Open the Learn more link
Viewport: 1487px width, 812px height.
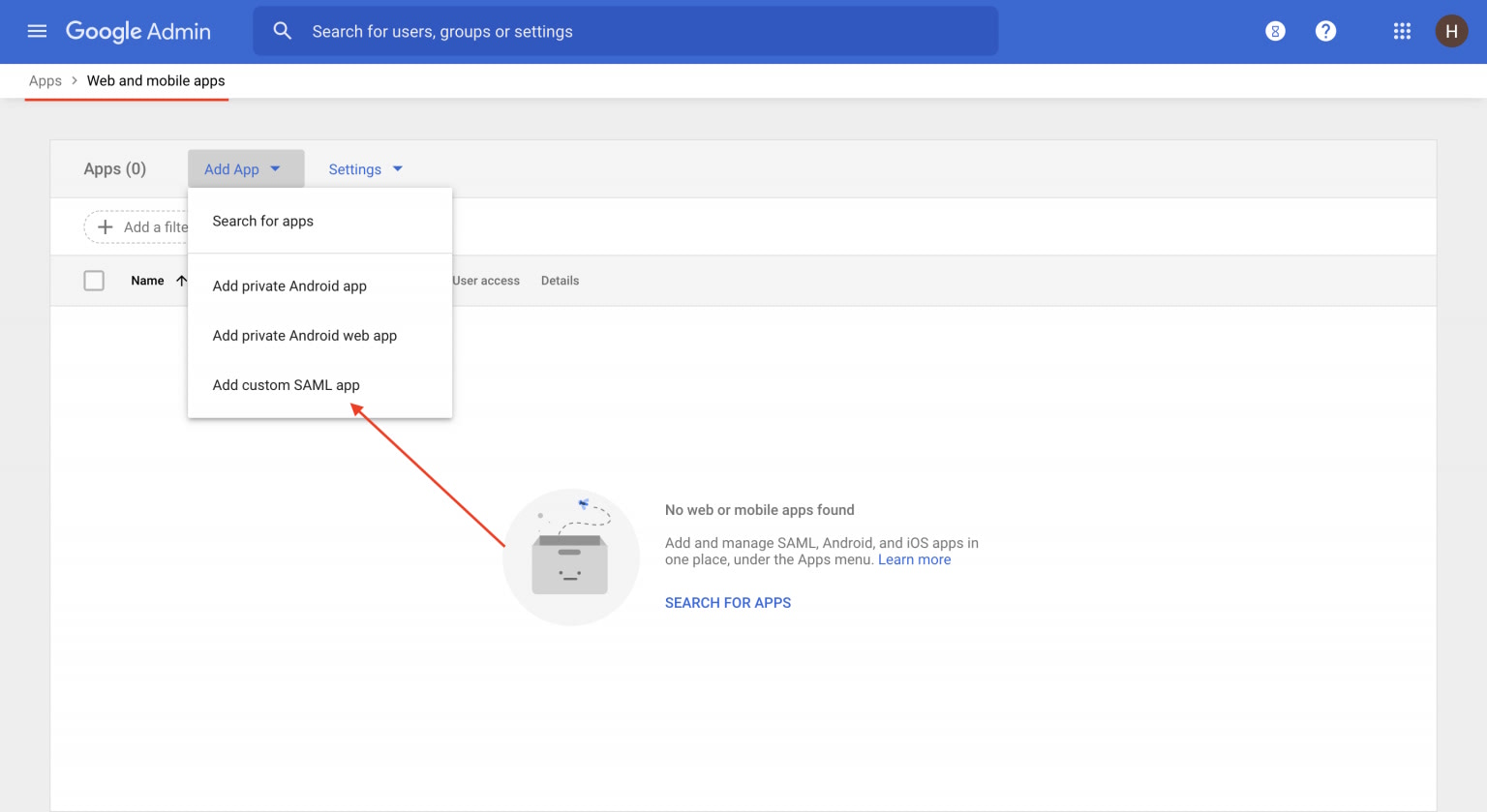point(914,560)
